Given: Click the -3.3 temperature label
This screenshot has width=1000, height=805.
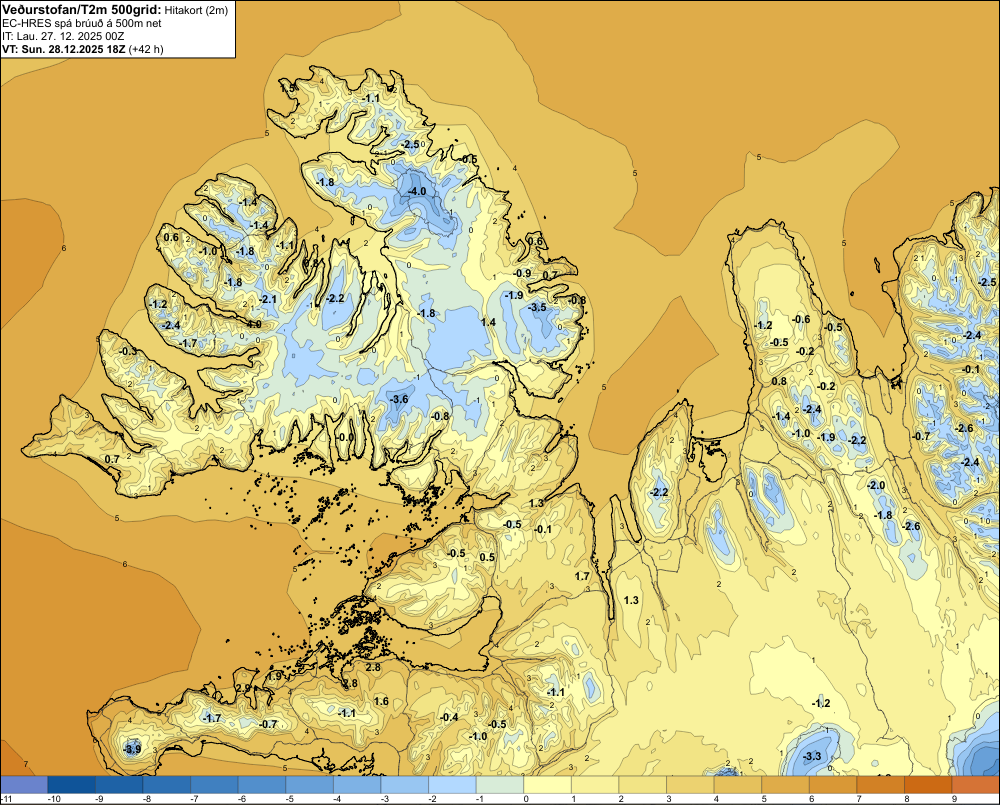Looking at the screenshot, I should (812, 757).
